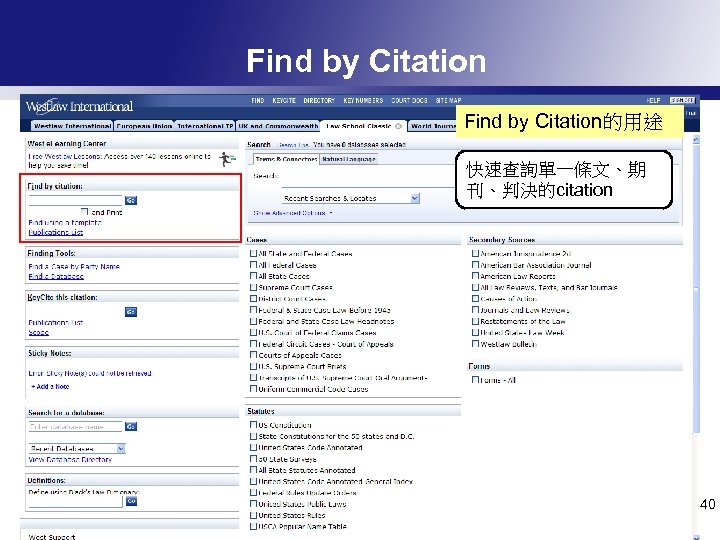Click the Find a Database link
Screen dimensions: 720x540
[56, 276]
